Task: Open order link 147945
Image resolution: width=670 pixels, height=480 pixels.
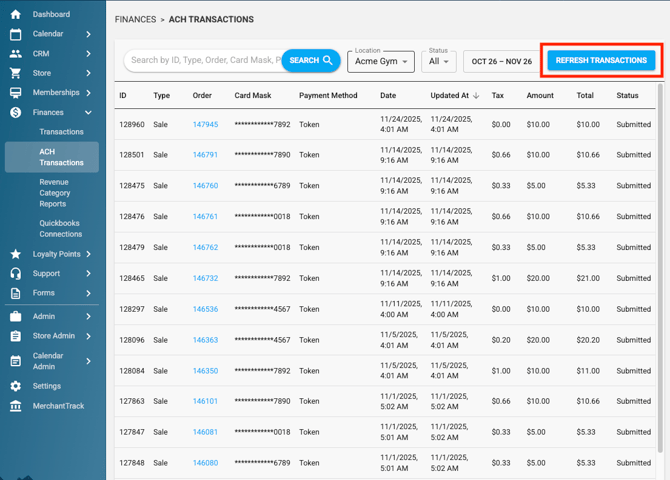Action: [x=205, y=125]
